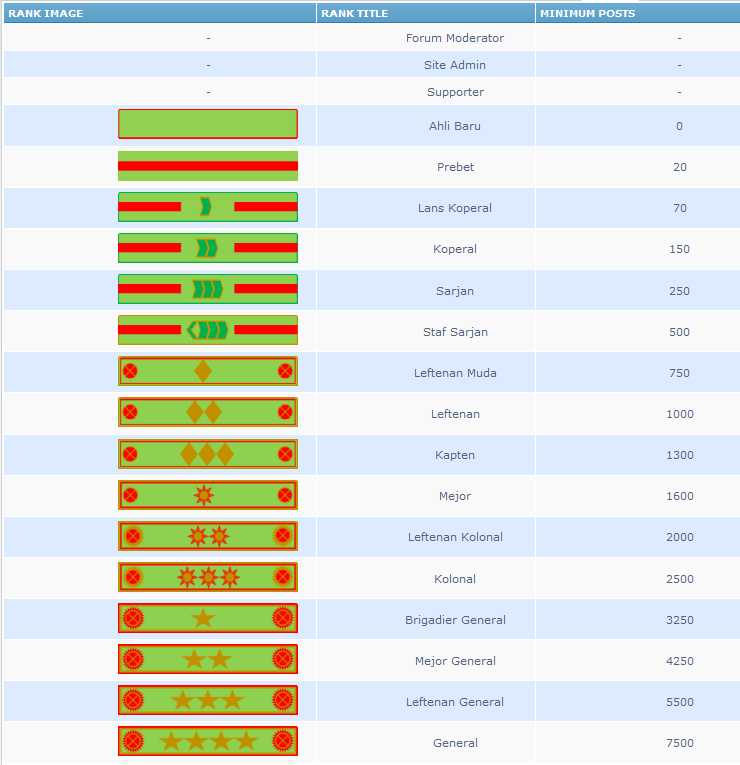Click the Ahli Baru rank image
Screen dimensions: 740x765
click(208, 124)
